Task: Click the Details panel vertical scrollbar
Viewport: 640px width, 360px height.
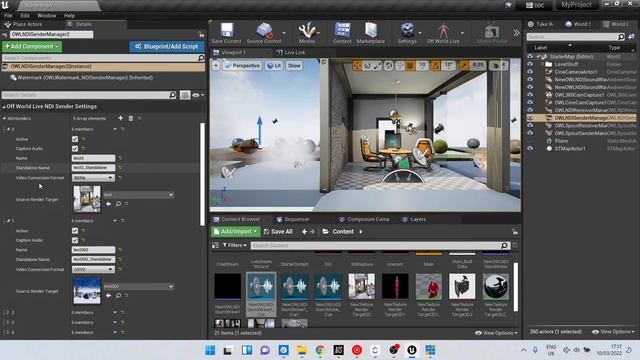Action: coord(202,174)
